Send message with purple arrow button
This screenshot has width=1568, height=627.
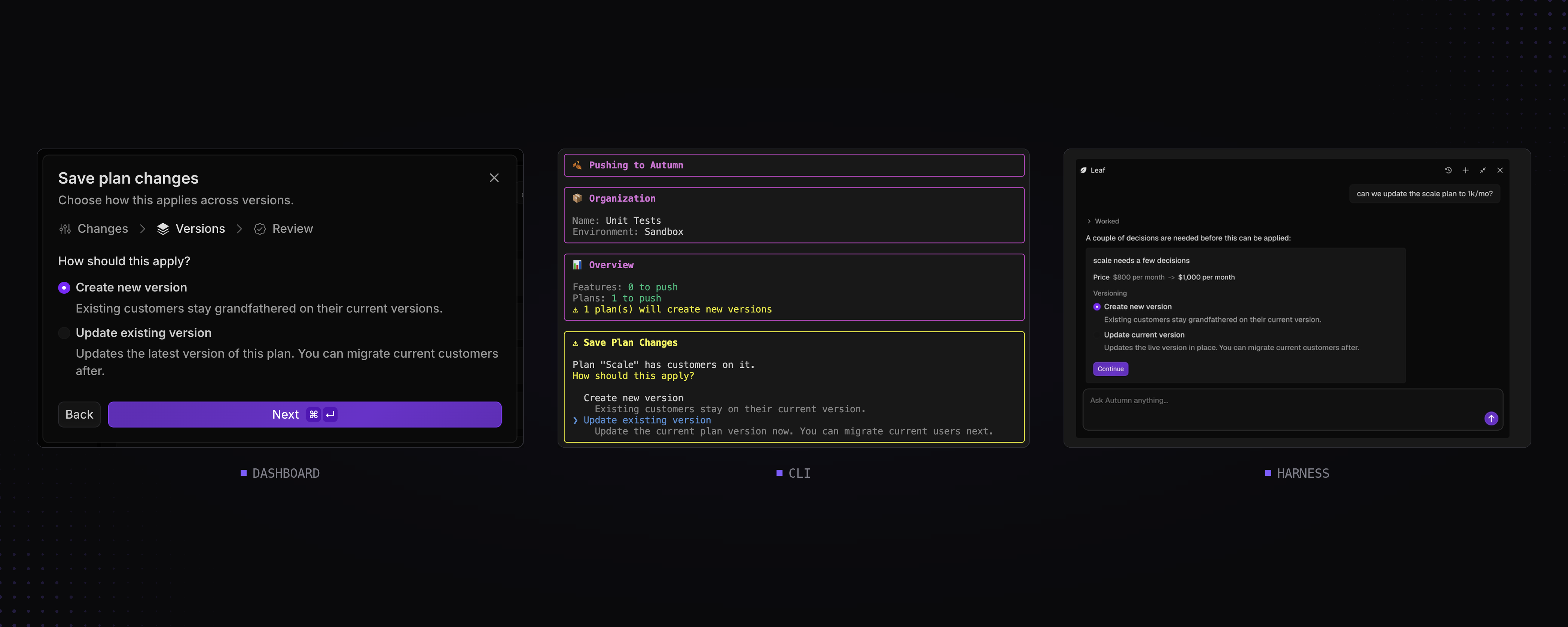pos(1491,418)
